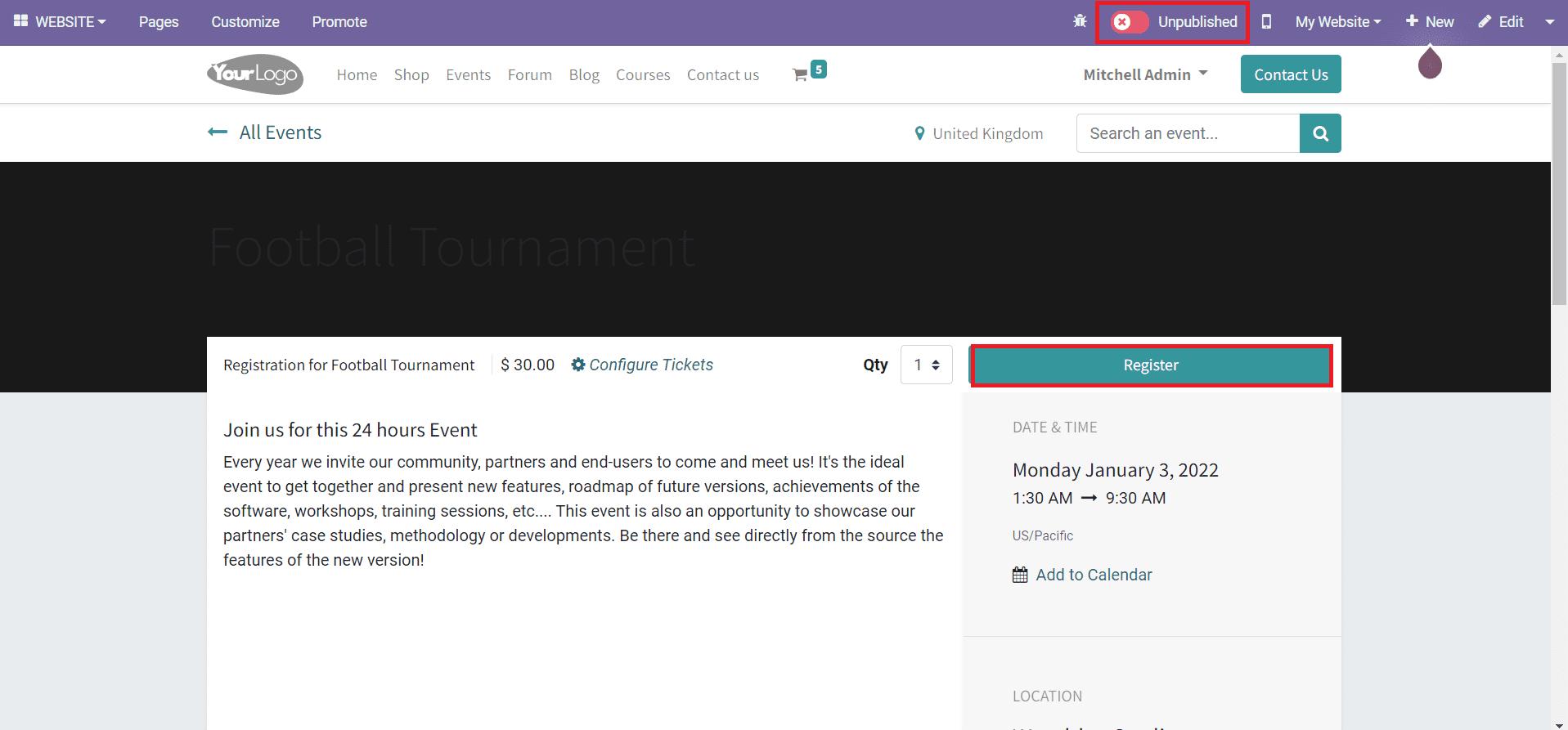This screenshot has width=1568, height=730.
Task: Toggle the Unpublished switch
Action: (1129, 22)
